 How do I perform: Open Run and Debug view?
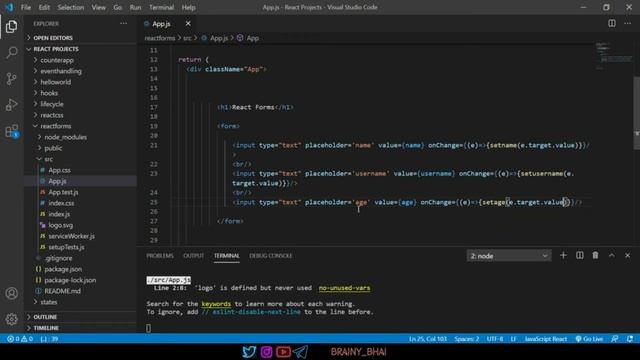(11, 104)
